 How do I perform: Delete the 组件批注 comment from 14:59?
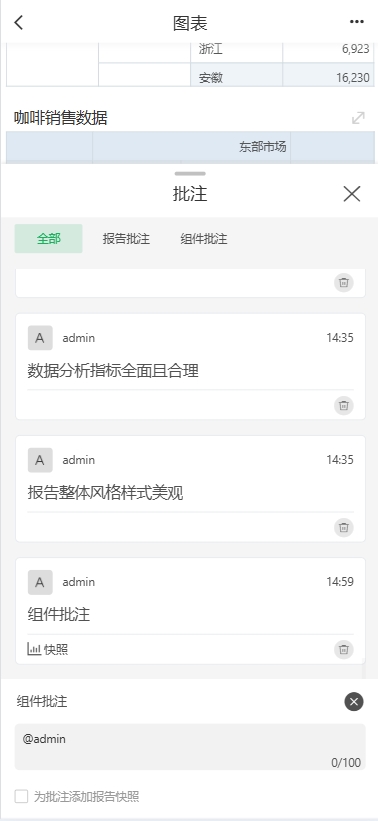[x=344, y=649]
